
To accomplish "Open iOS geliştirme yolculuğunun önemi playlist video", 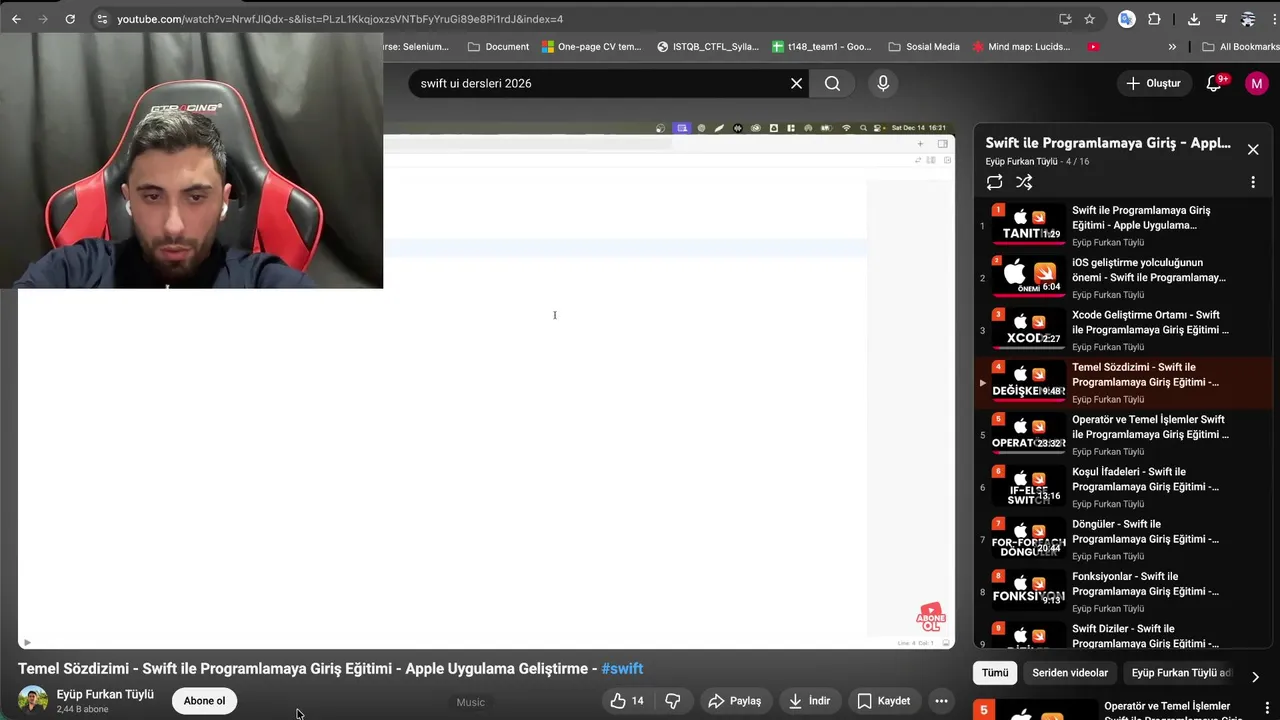I will [x=1124, y=278].
